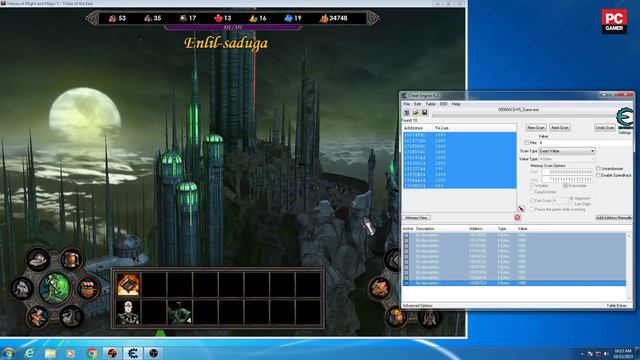This screenshot has height=360, width=640.
Task: Select the central green hero icon in town wheel
Action: coord(55,288)
